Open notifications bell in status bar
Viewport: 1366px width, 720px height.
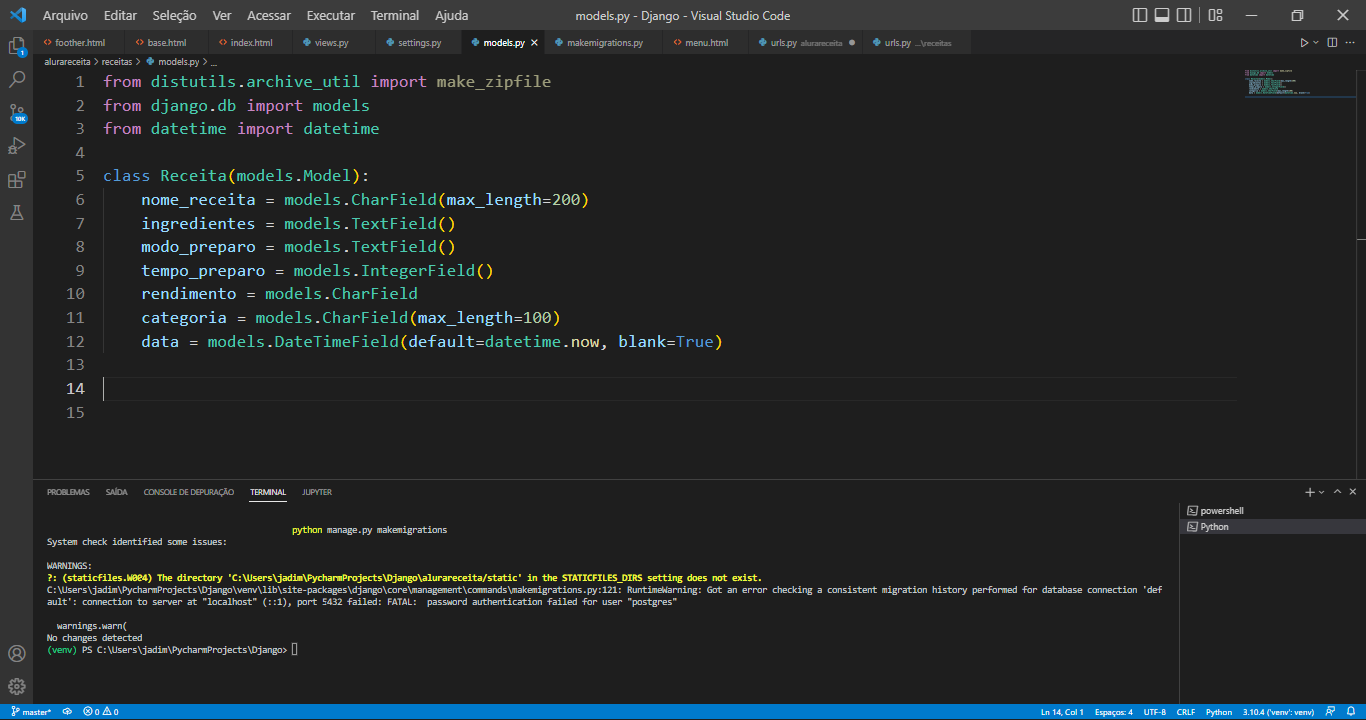(1350, 712)
